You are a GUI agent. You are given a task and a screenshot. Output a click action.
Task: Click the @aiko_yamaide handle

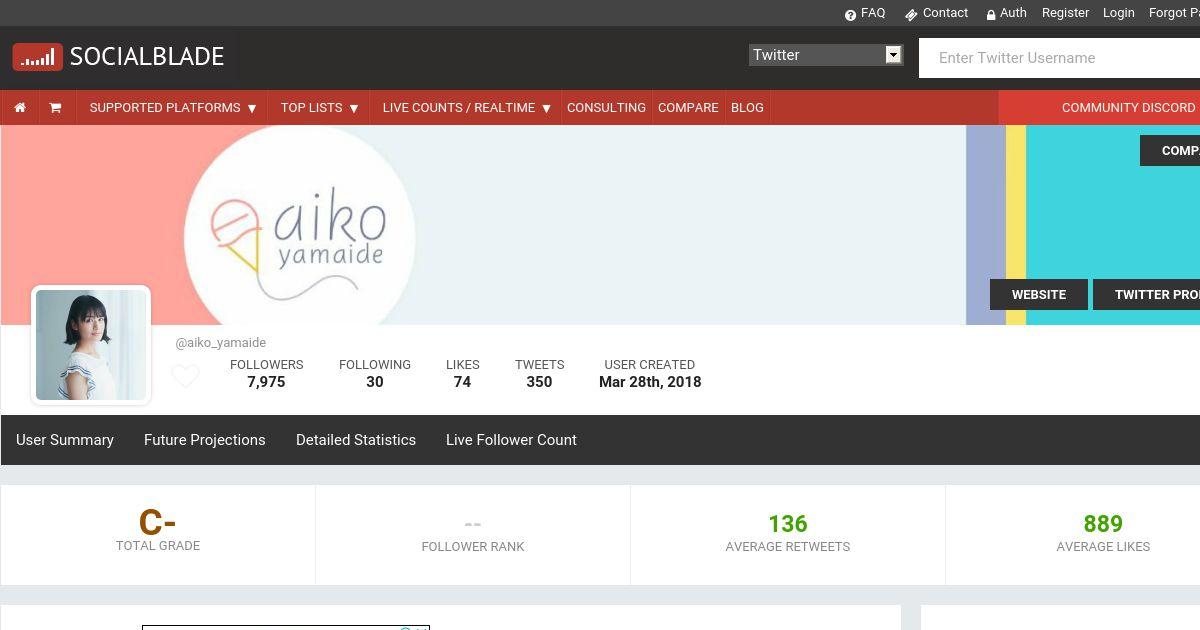point(221,343)
